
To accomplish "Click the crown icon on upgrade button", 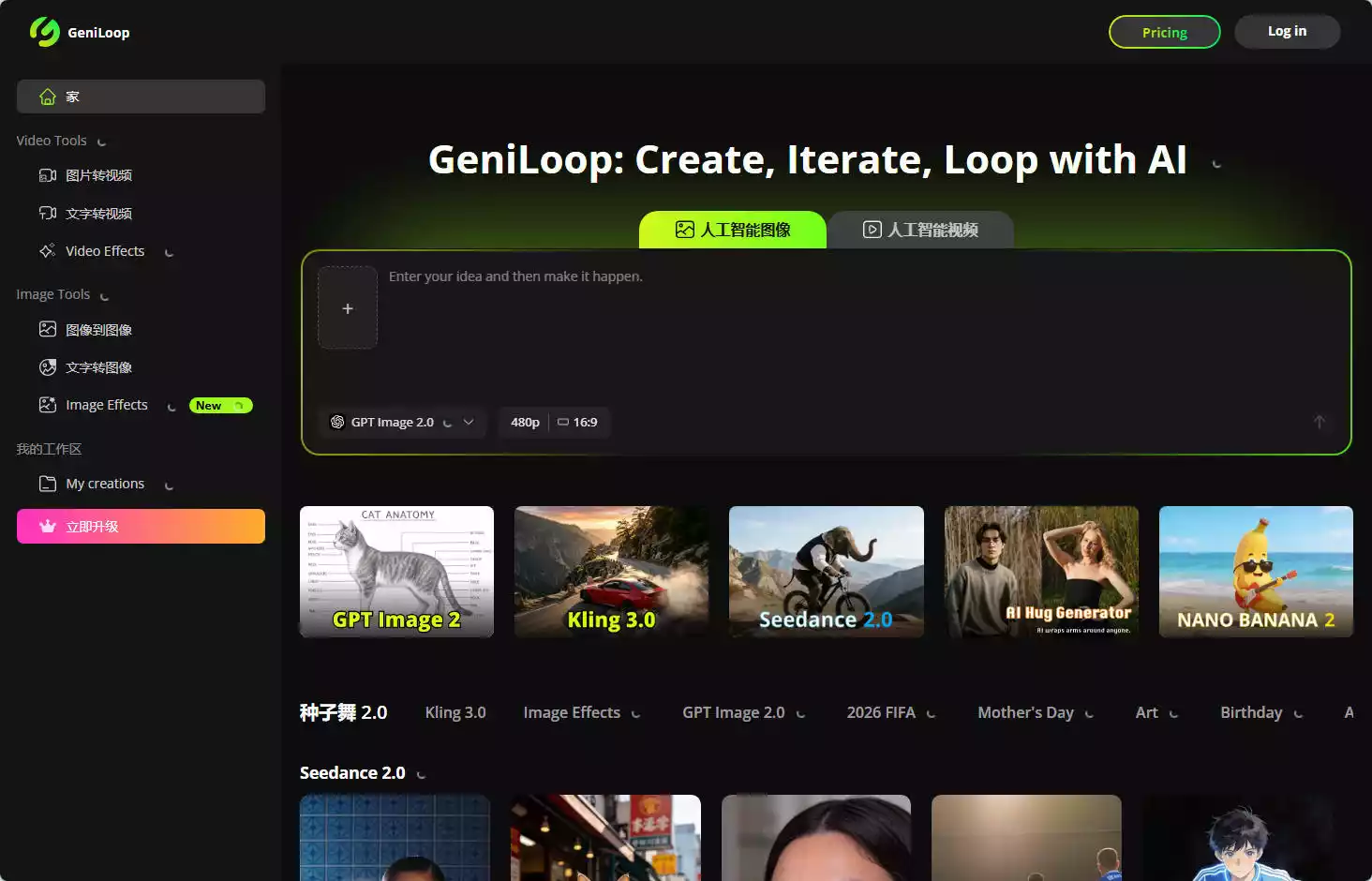I will 48,526.
